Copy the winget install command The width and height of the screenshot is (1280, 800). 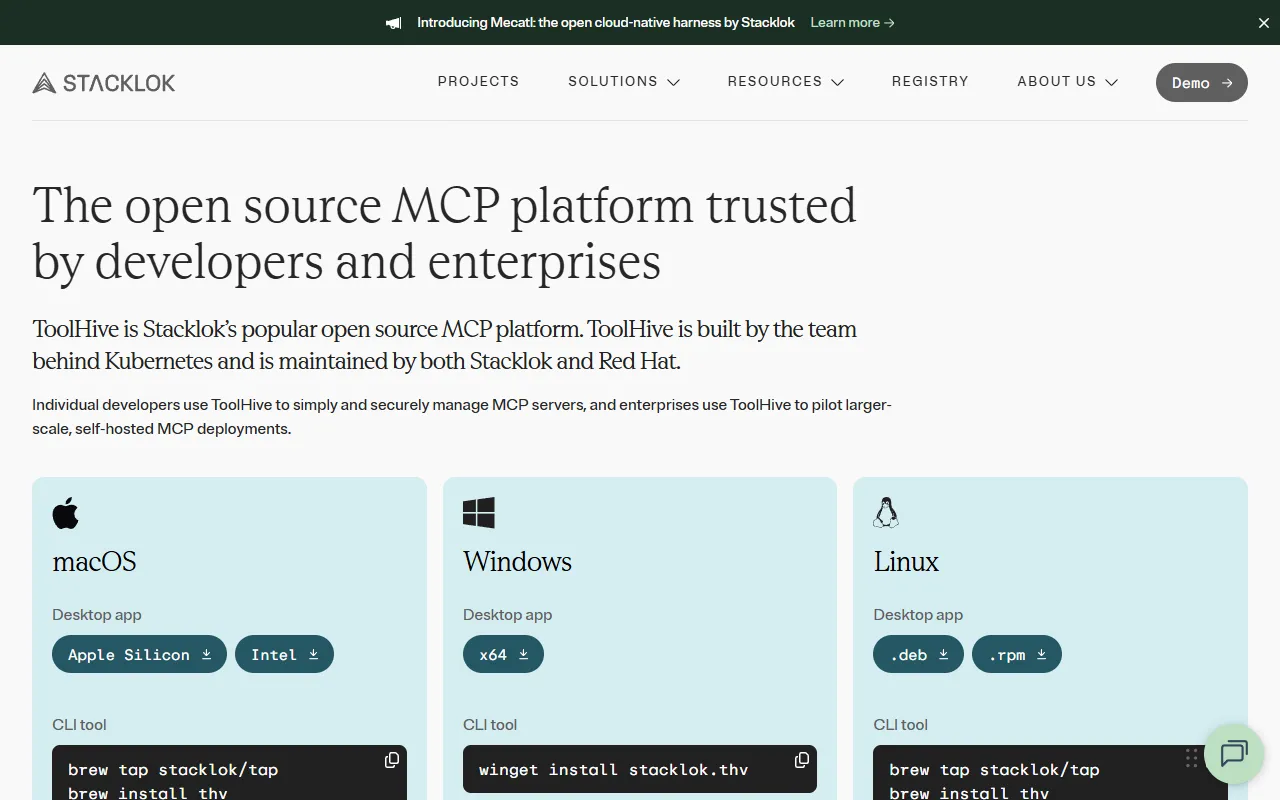pyautogui.click(x=802, y=761)
